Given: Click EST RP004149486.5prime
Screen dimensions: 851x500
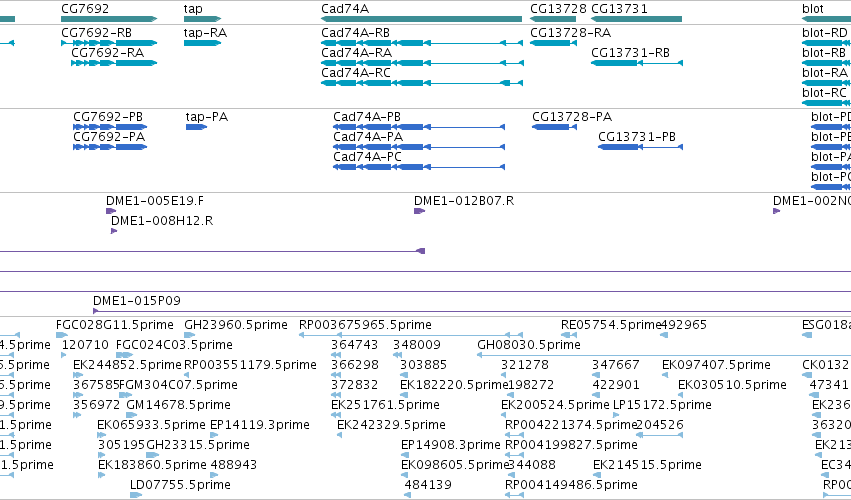Looking at the screenshot, I should point(515,495).
